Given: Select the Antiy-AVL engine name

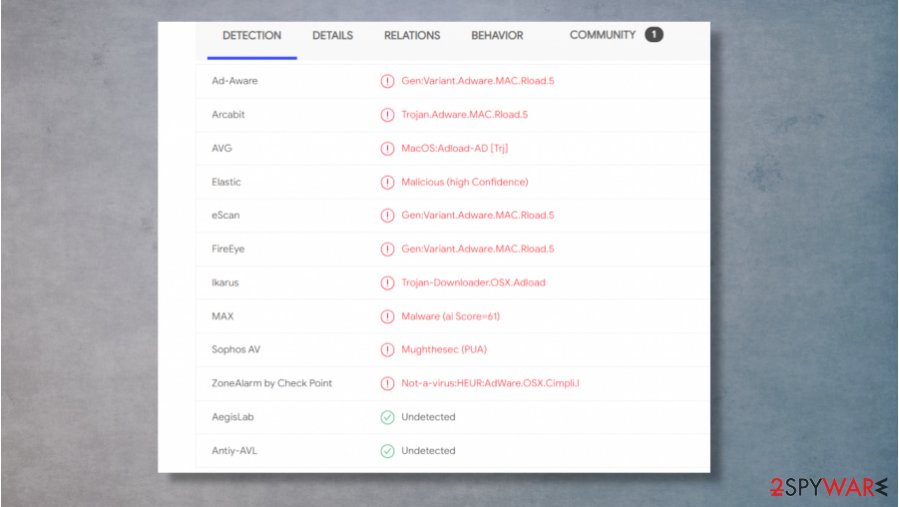Looking at the screenshot, I should tap(234, 451).
